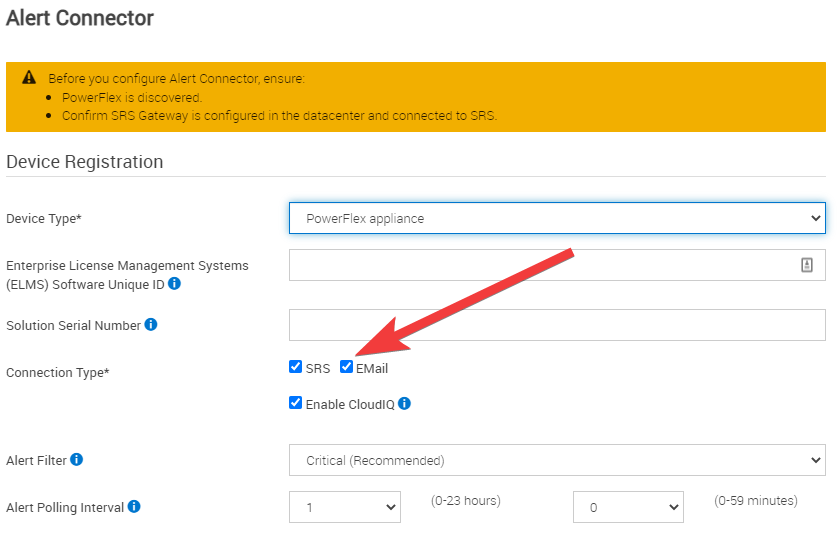838x533 pixels.
Task: Click the Device Registration section heading
Action: 84,162
